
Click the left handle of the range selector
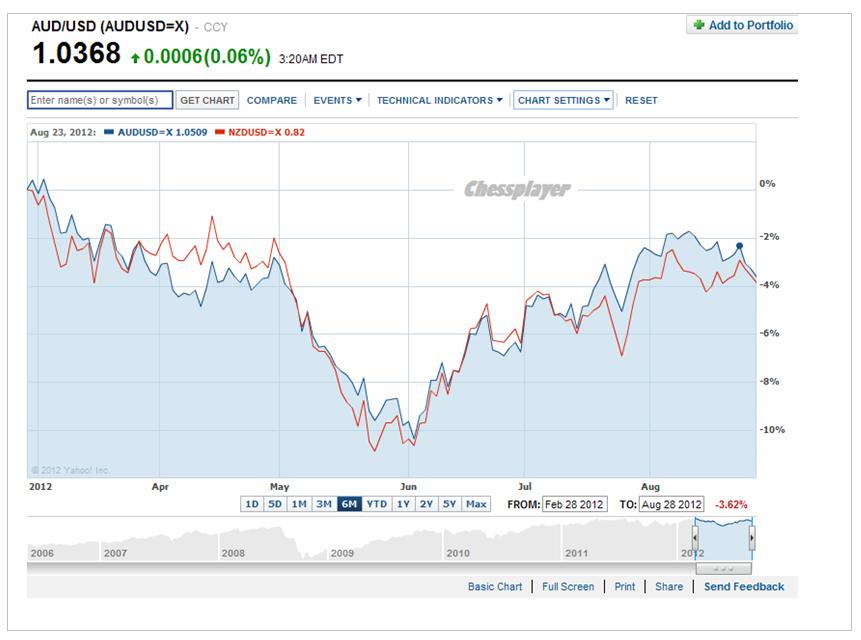(695, 538)
